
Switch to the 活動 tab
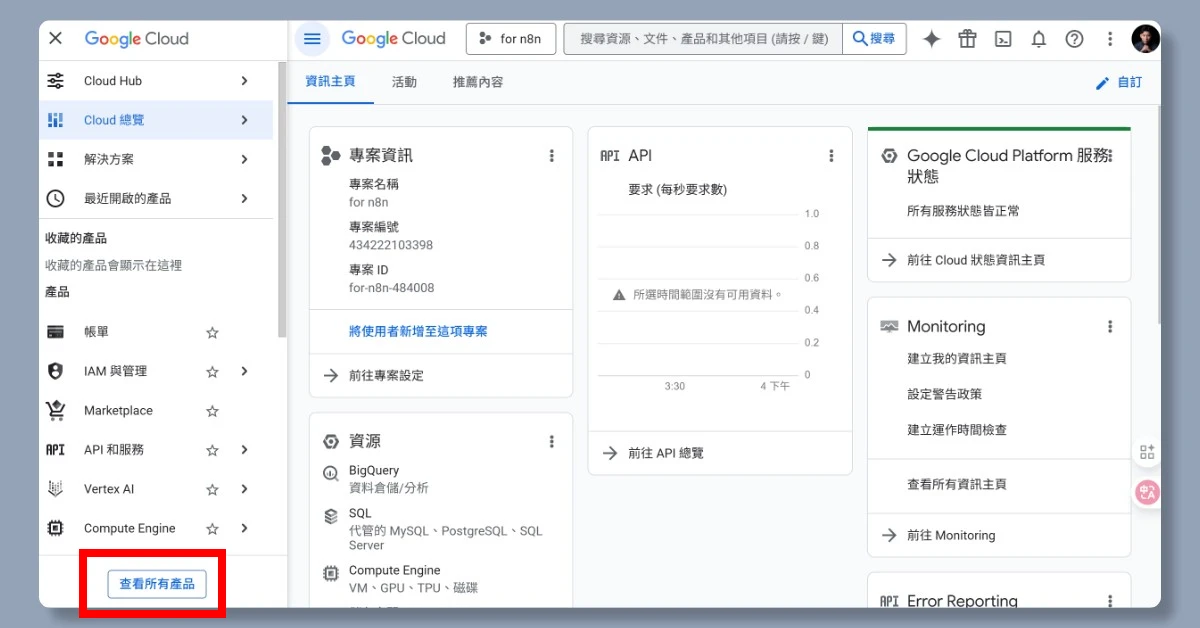404,82
